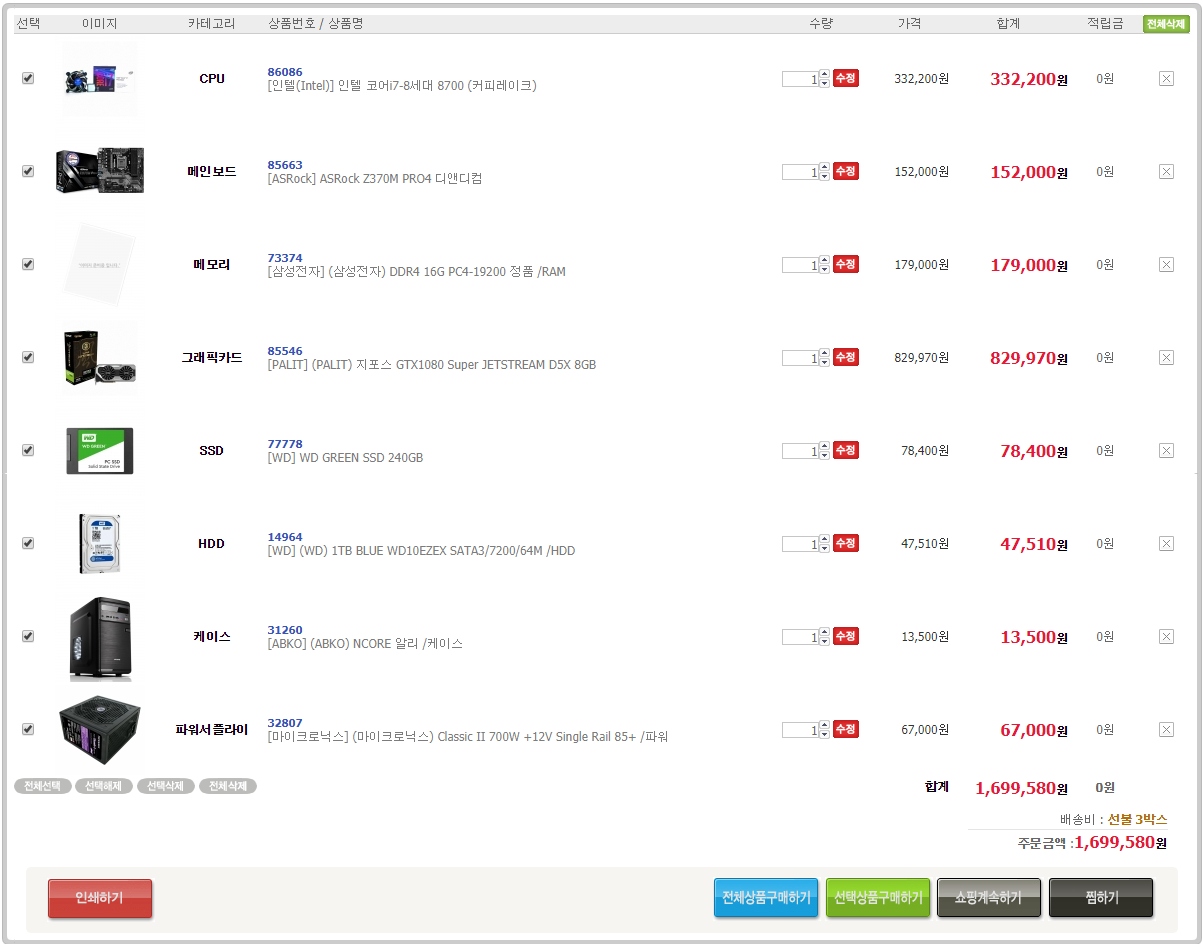Image resolution: width=1202 pixels, height=944 pixels.
Task: Click 수정 button for HDD quantity
Action: (x=846, y=543)
